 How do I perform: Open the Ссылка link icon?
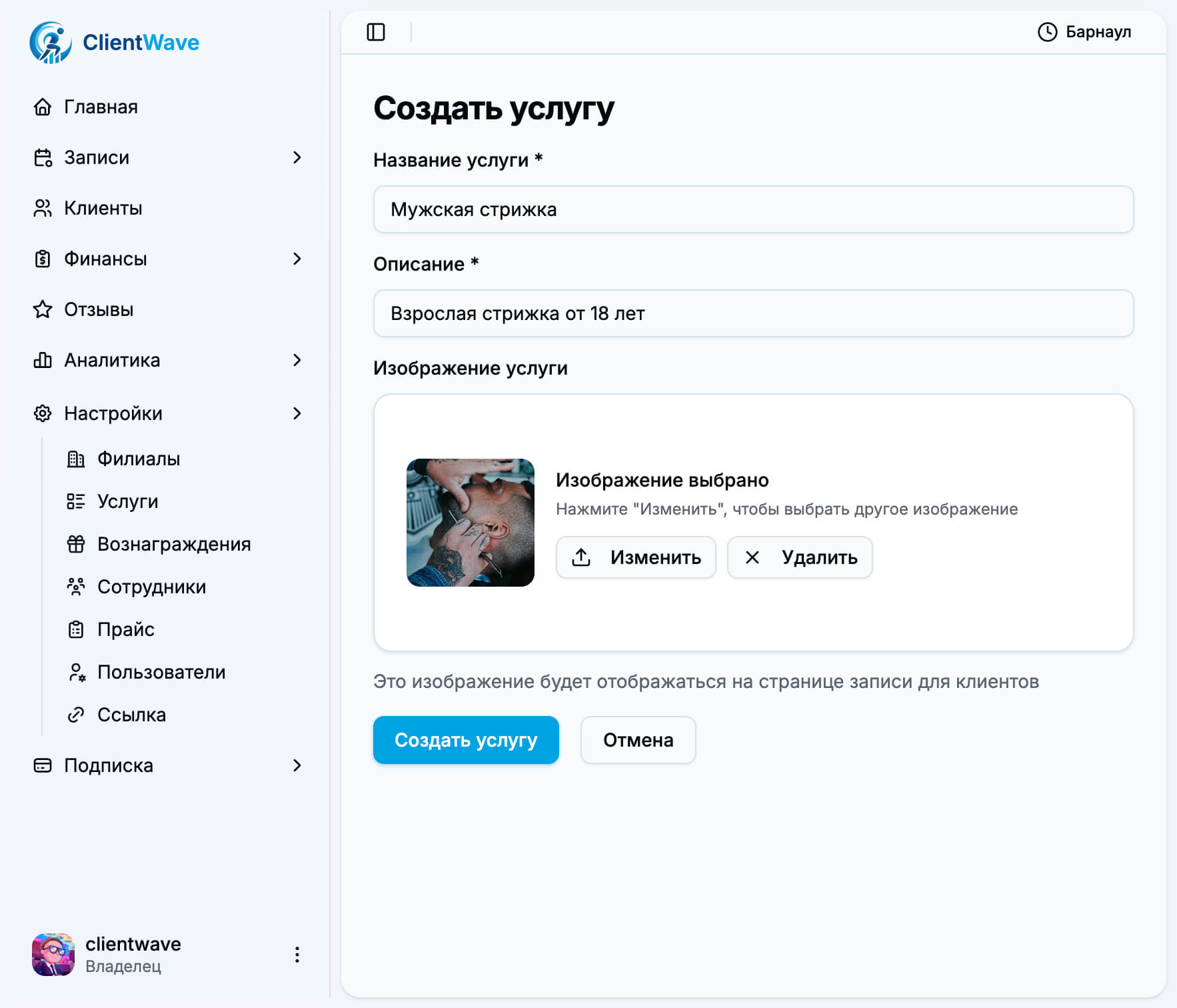click(x=75, y=715)
